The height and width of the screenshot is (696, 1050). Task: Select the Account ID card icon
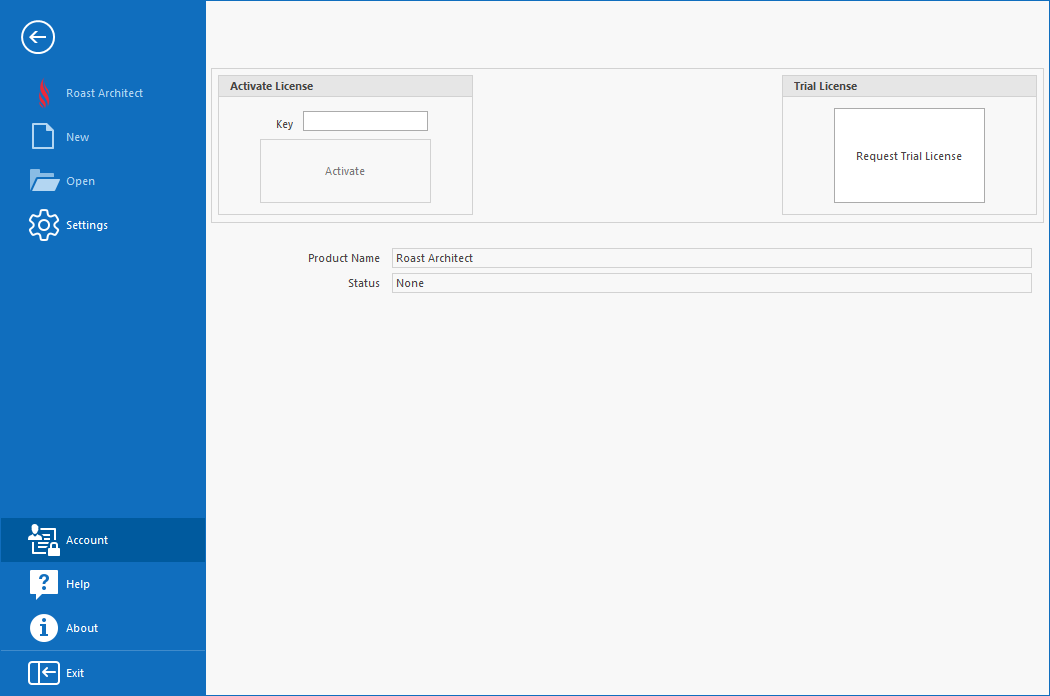pos(44,540)
